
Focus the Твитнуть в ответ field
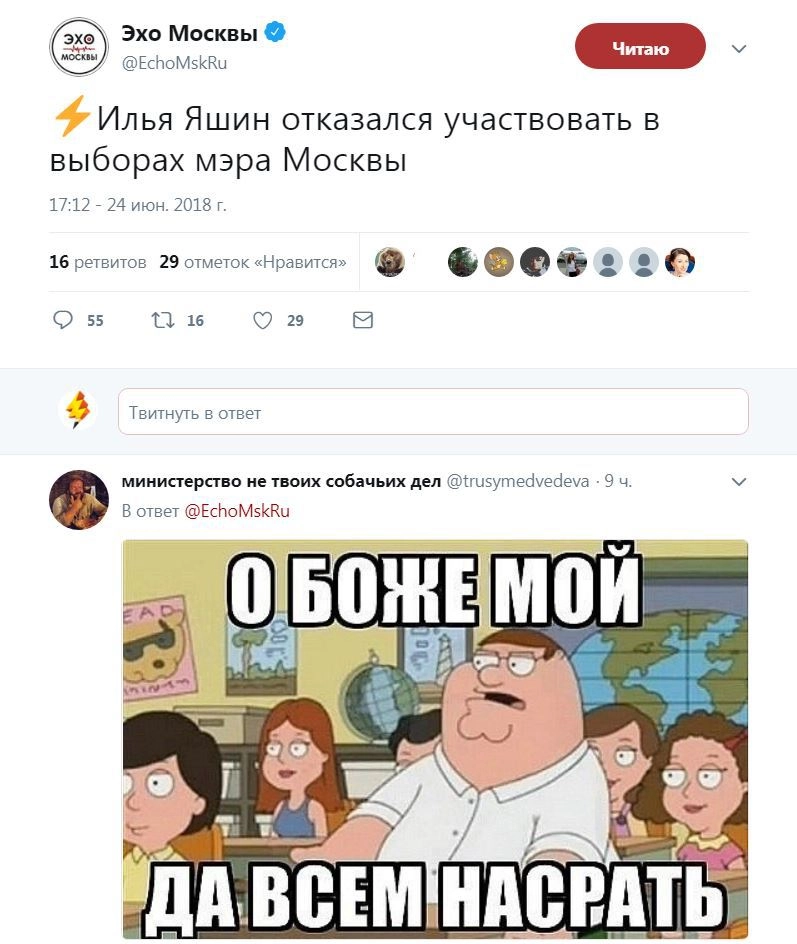[x=433, y=412]
